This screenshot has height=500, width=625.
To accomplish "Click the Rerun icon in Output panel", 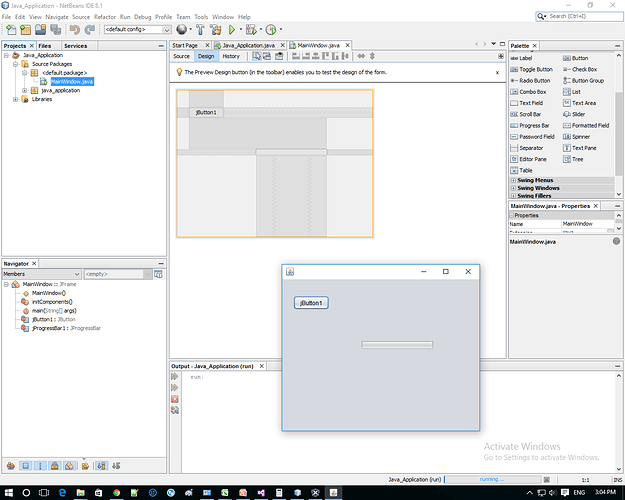I will [x=175, y=376].
